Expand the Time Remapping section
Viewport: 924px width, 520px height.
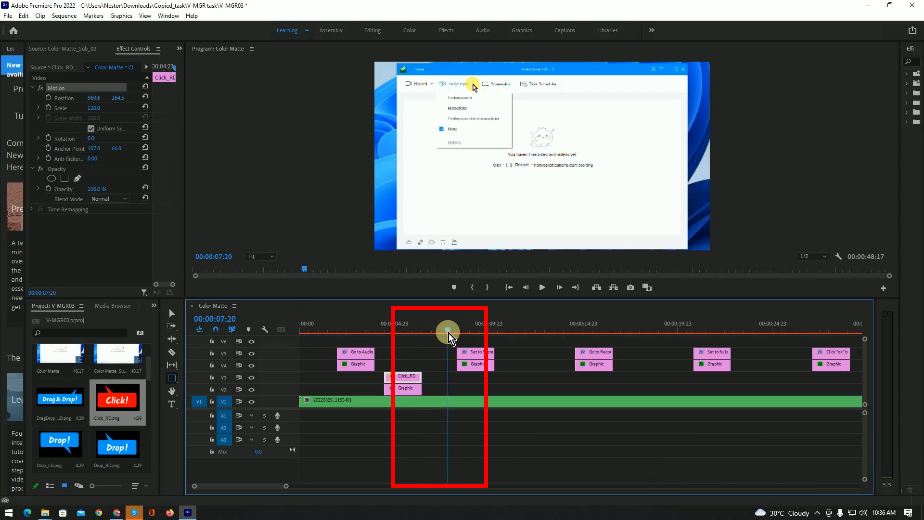(x=33, y=208)
